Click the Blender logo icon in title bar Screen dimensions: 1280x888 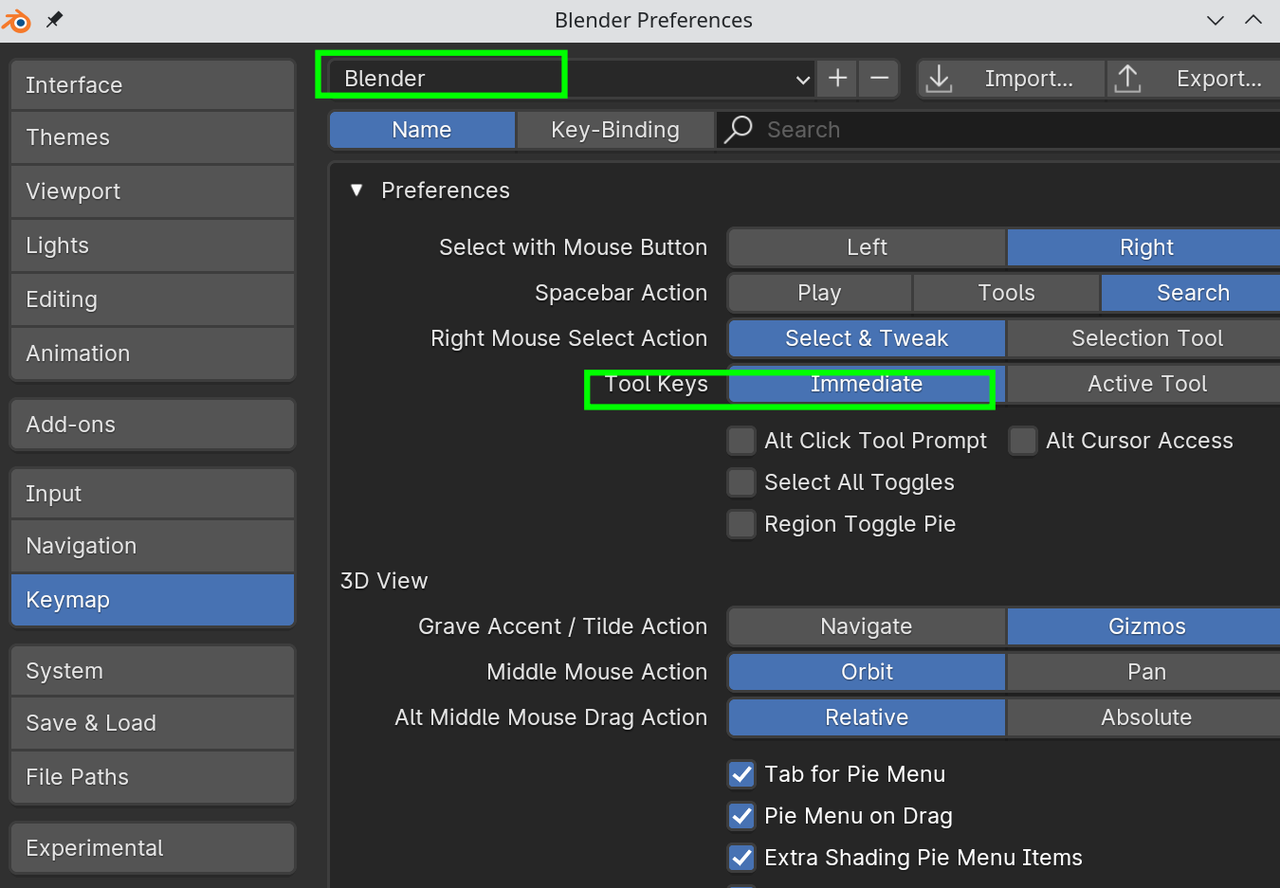[16, 20]
